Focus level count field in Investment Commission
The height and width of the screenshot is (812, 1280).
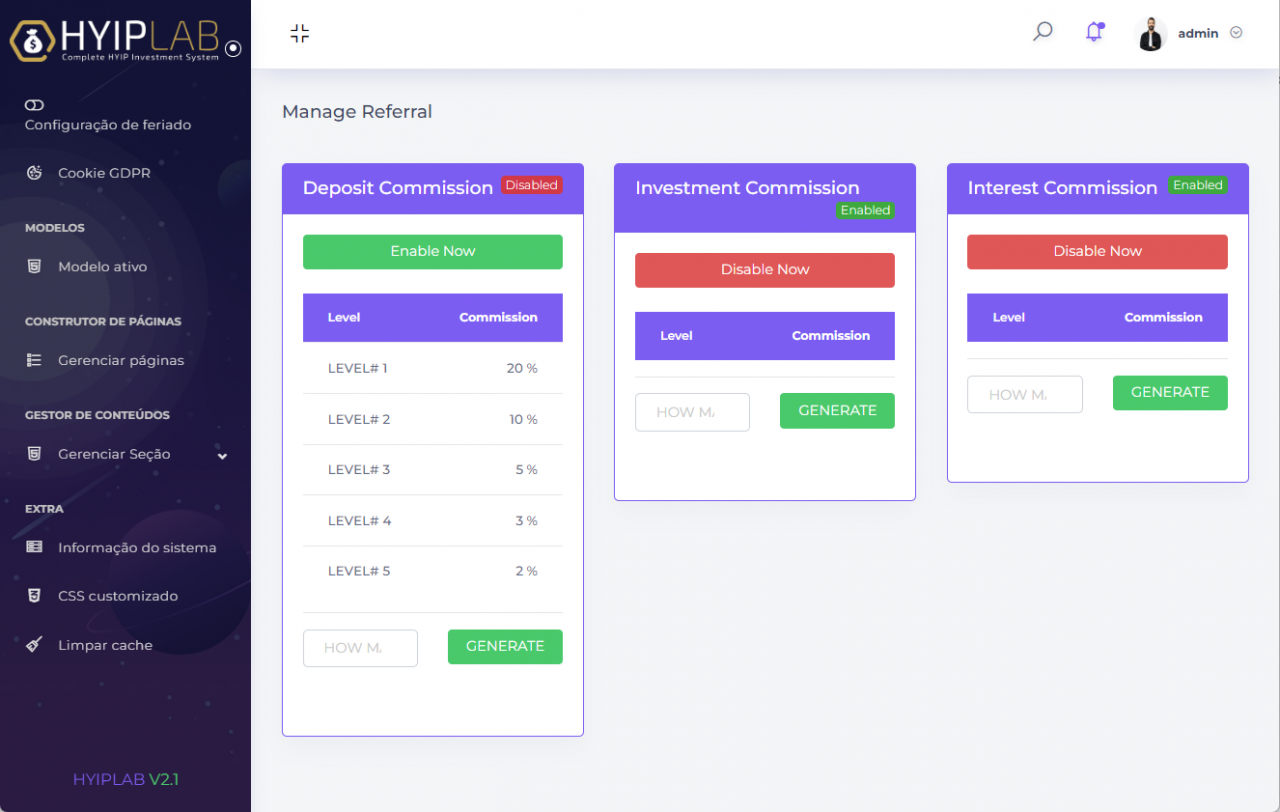692,412
